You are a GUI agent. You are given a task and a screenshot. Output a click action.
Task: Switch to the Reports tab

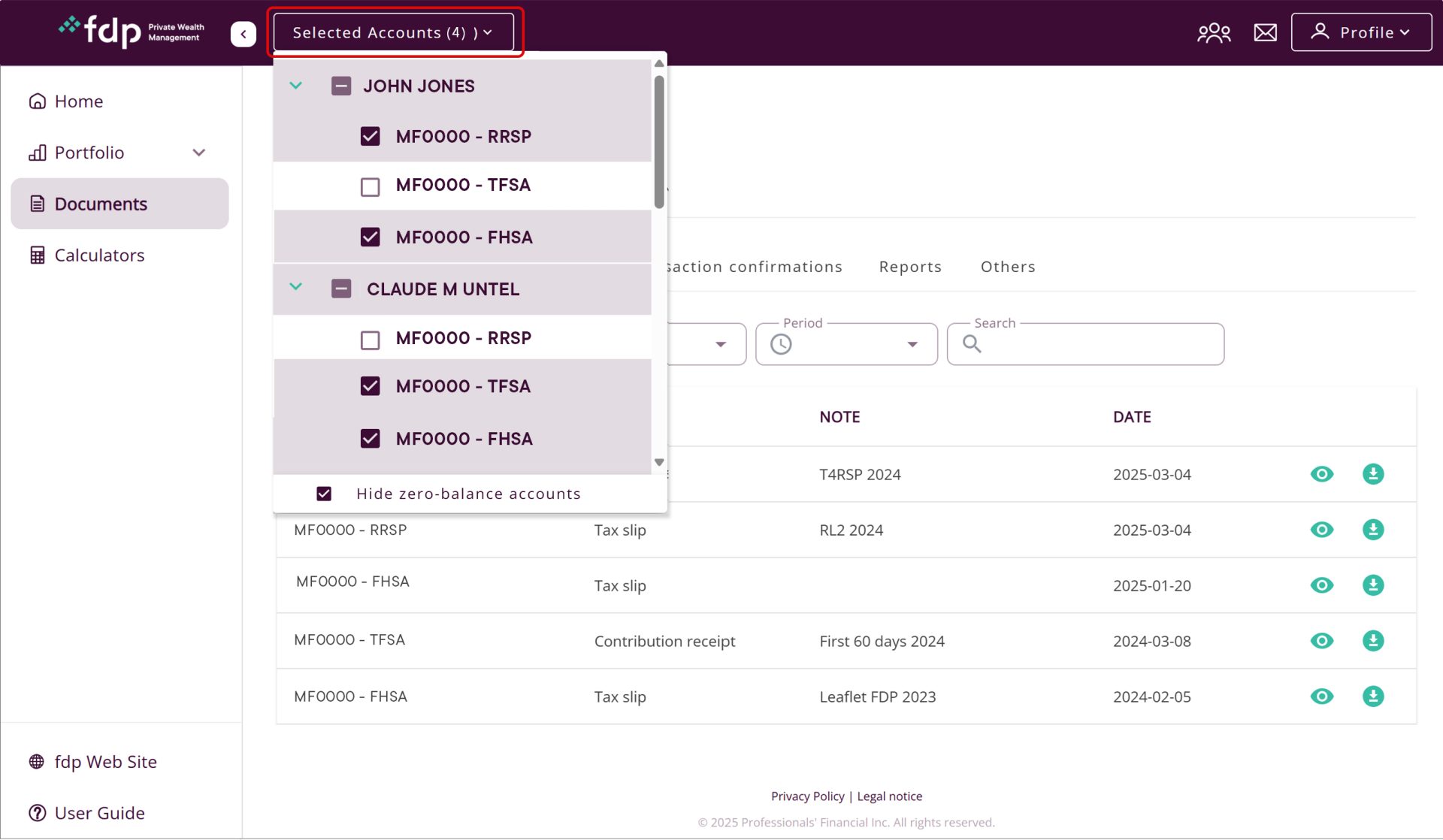coord(909,266)
